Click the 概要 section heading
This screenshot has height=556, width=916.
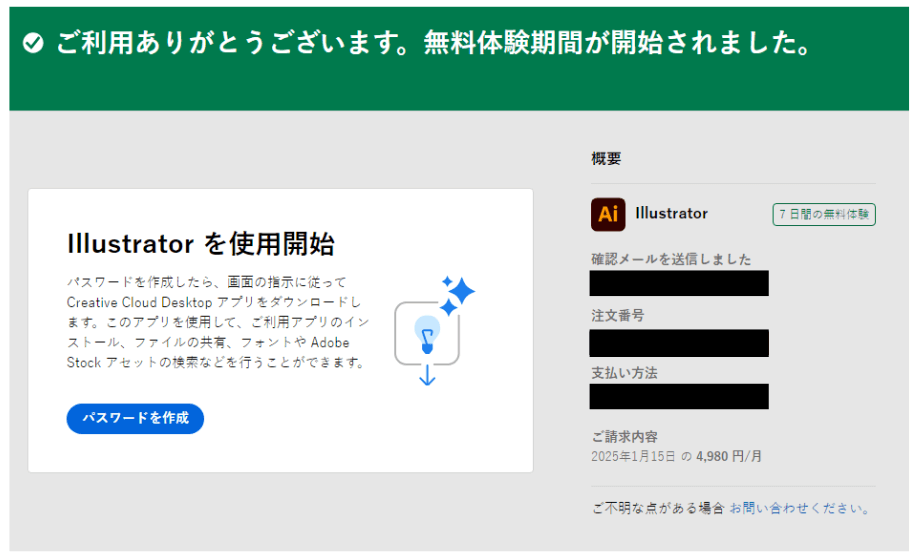pyautogui.click(x=606, y=158)
